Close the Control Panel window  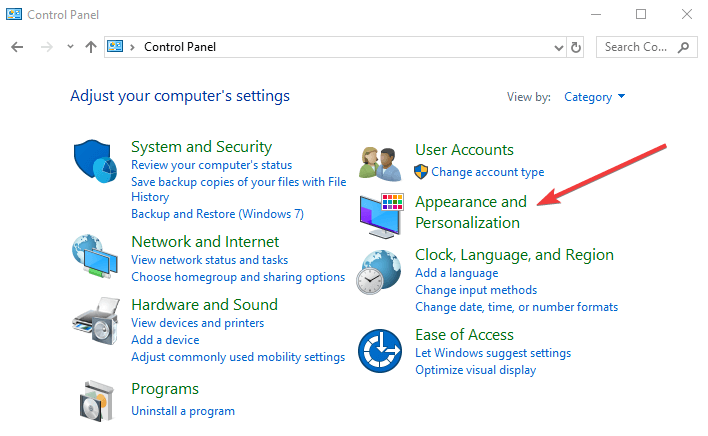pos(687,14)
